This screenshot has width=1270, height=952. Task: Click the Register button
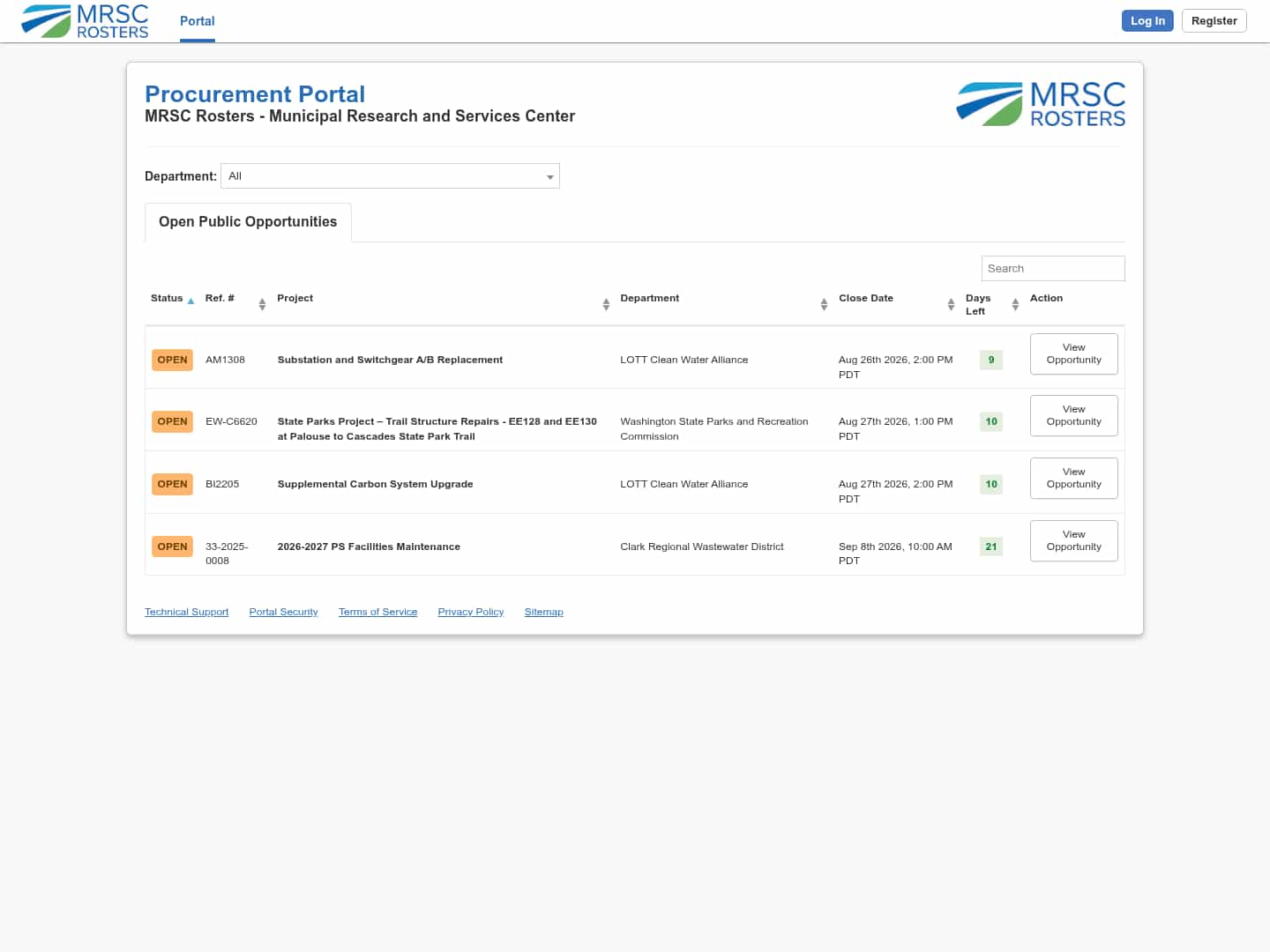[1214, 21]
